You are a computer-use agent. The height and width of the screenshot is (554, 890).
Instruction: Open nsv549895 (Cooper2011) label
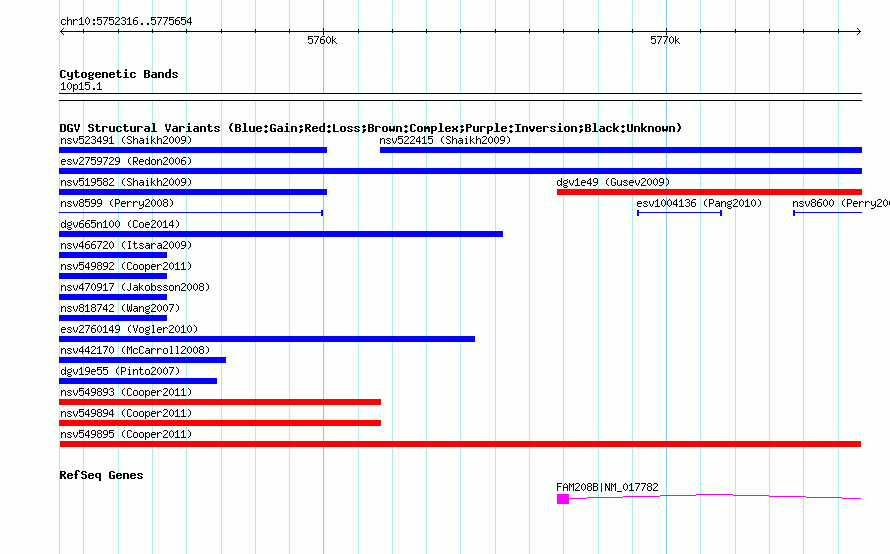pyautogui.click(x=126, y=434)
